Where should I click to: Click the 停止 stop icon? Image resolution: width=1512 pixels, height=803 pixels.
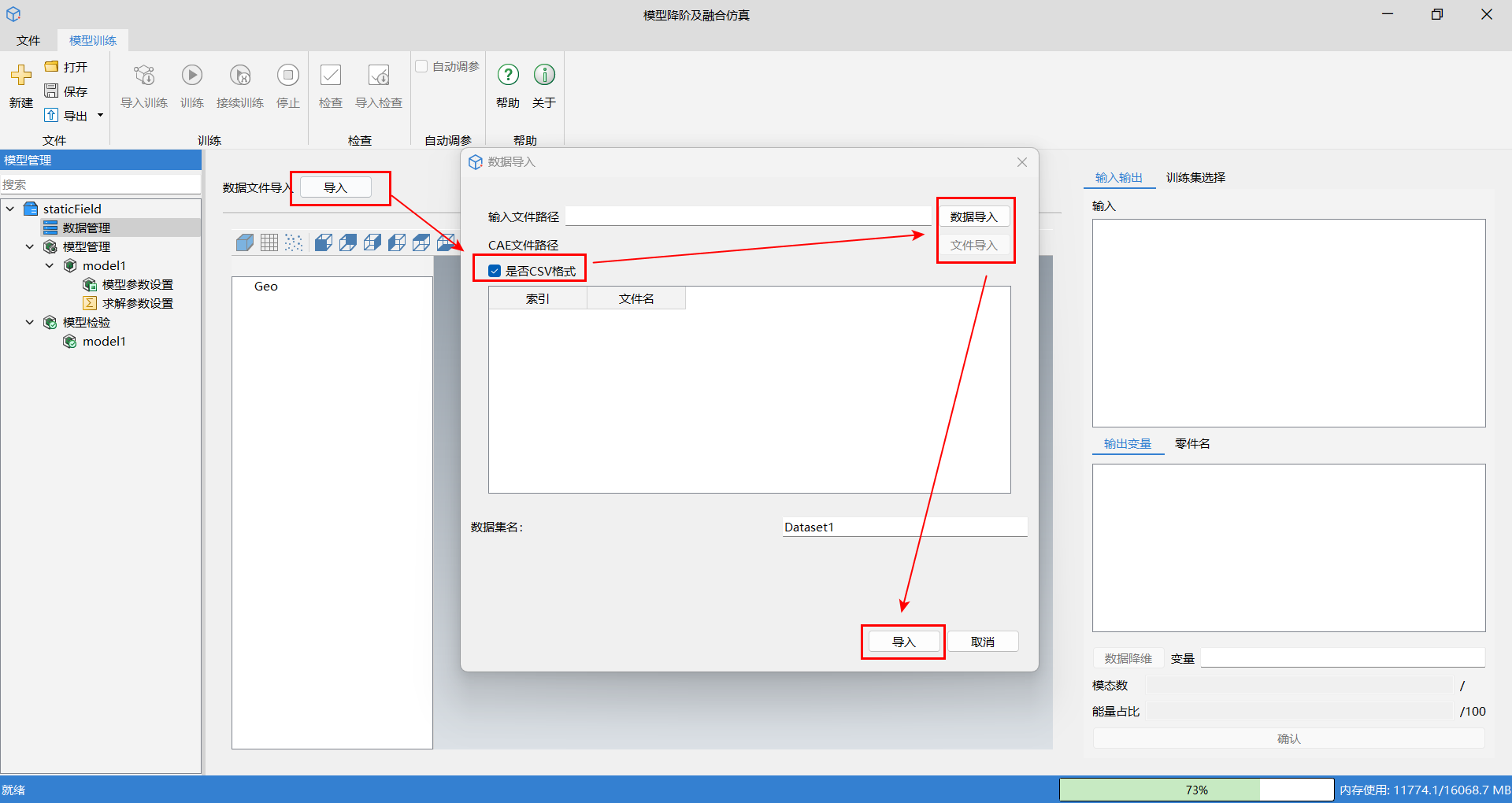coord(288,76)
